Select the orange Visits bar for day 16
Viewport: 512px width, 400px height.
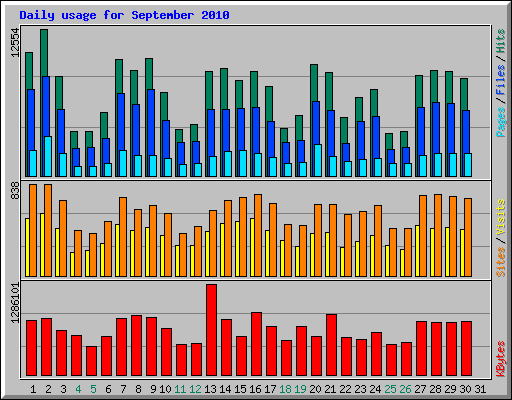[x=258, y=235]
